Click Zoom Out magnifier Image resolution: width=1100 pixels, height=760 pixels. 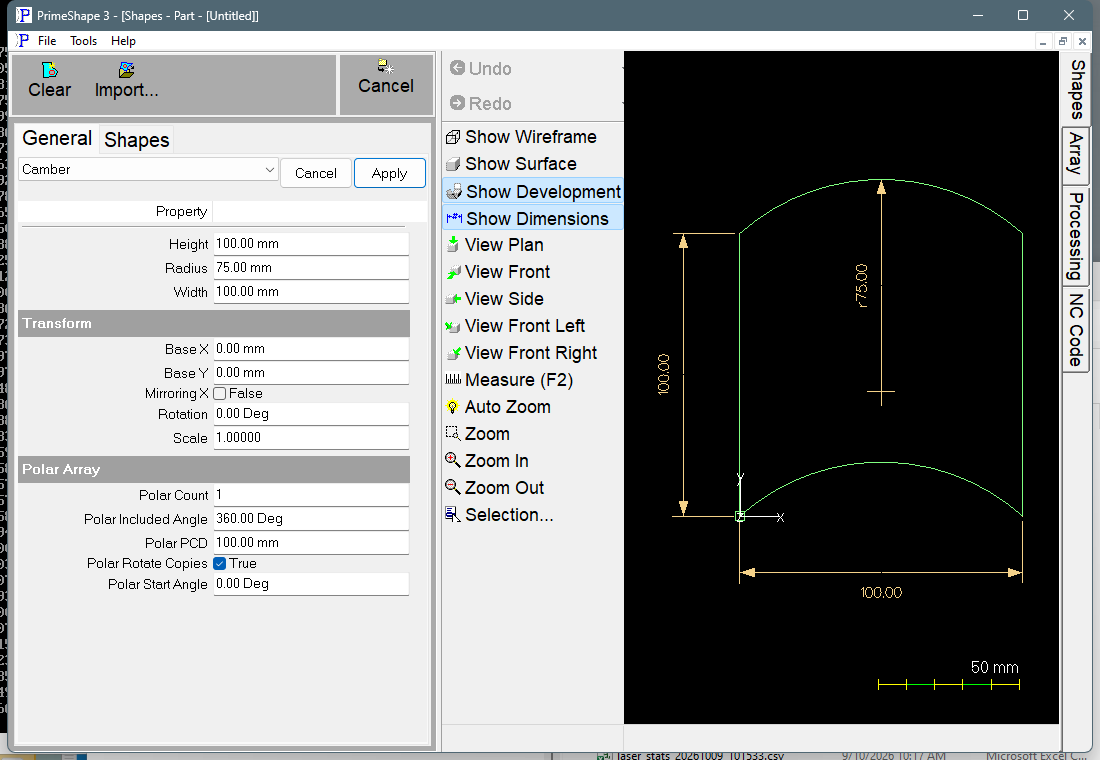(x=452, y=487)
